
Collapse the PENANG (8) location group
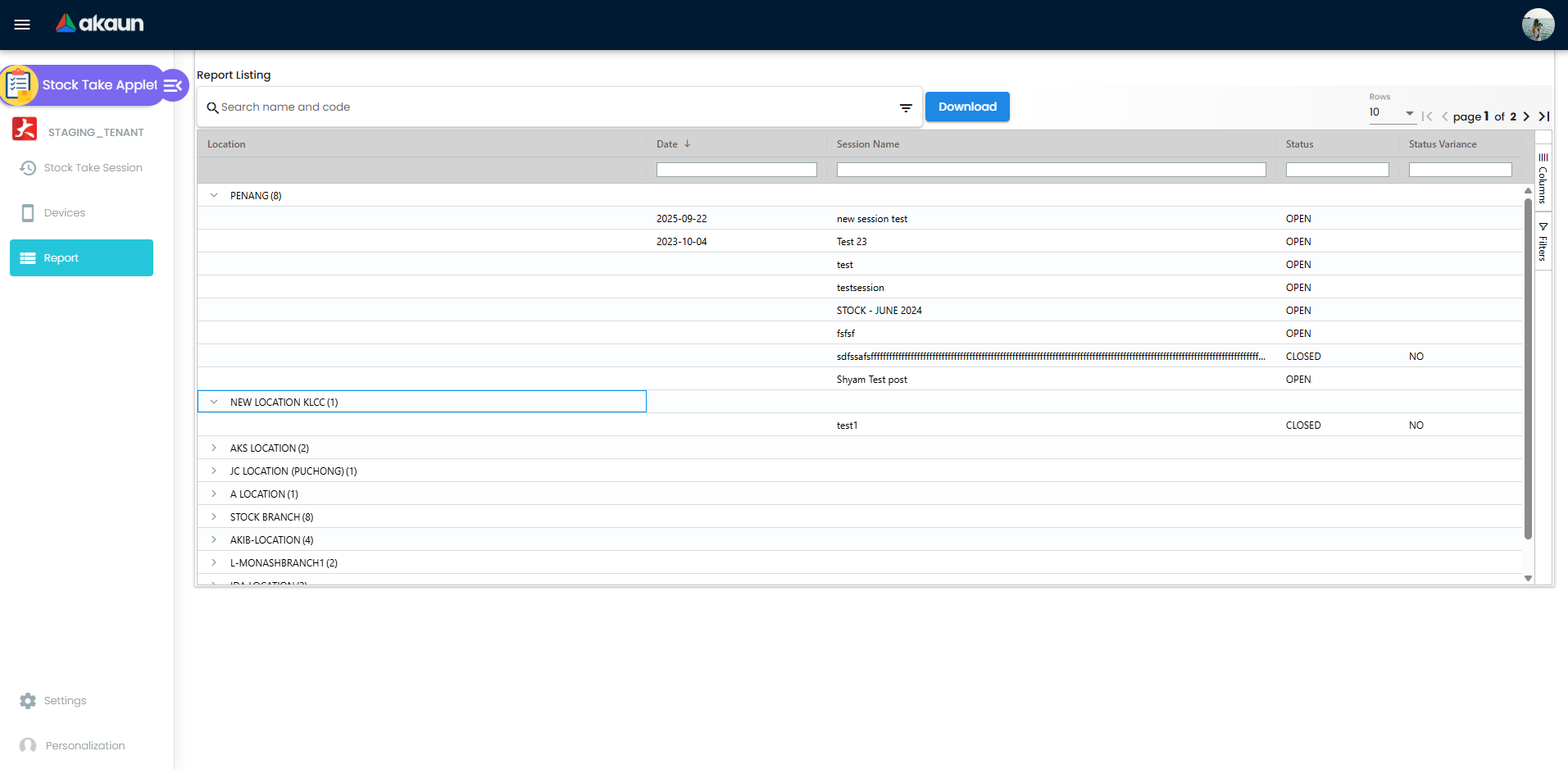point(214,195)
